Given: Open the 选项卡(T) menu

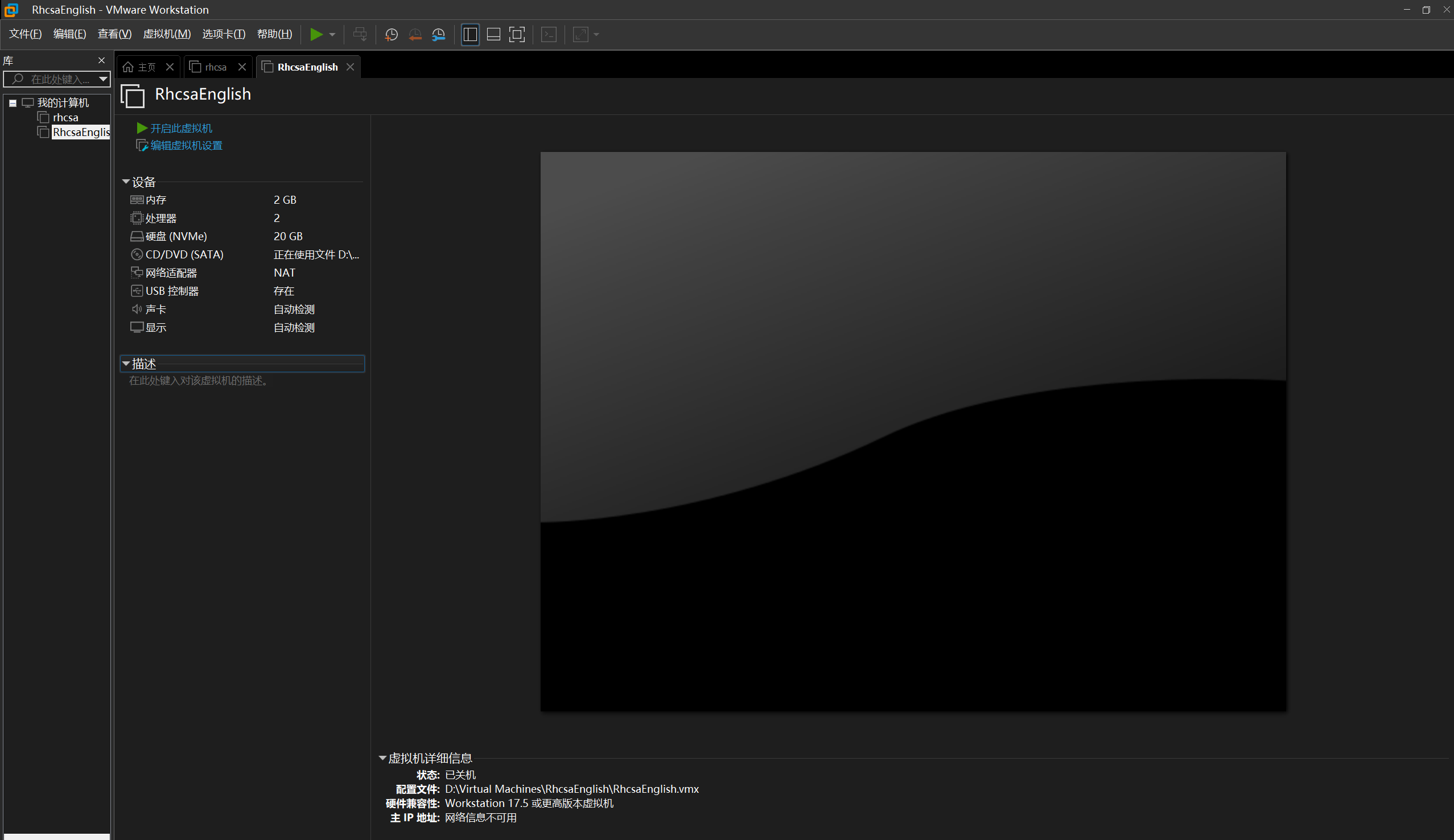Looking at the screenshot, I should pos(224,34).
